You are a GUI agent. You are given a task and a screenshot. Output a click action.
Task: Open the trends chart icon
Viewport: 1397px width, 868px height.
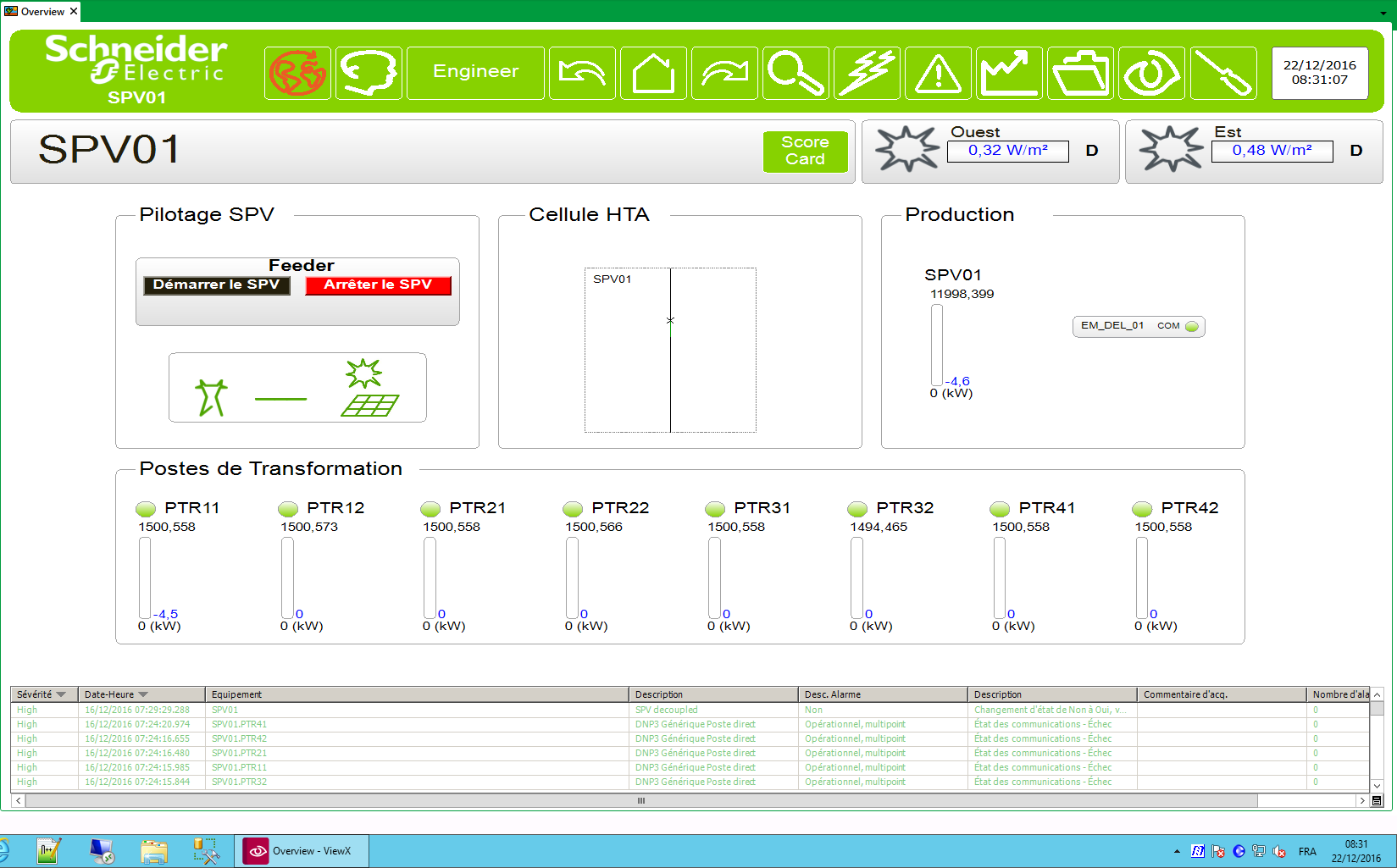point(1009,74)
